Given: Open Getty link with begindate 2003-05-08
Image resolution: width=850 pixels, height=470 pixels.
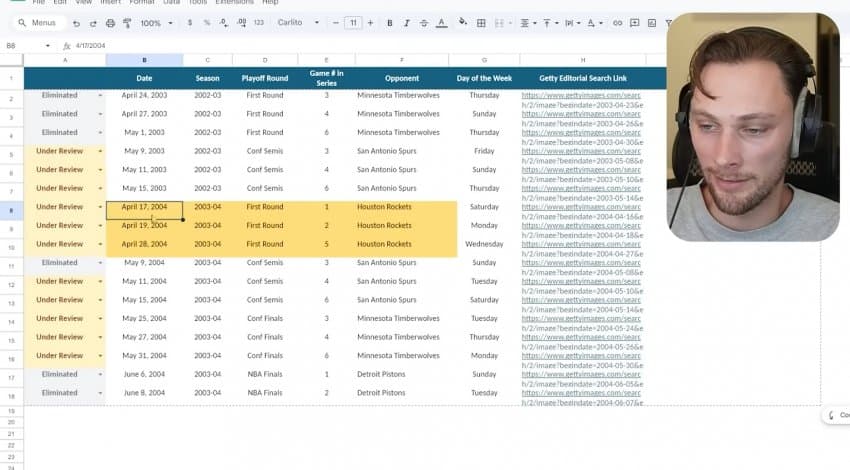Looking at the screenshot, I should [x=582, y=156].
